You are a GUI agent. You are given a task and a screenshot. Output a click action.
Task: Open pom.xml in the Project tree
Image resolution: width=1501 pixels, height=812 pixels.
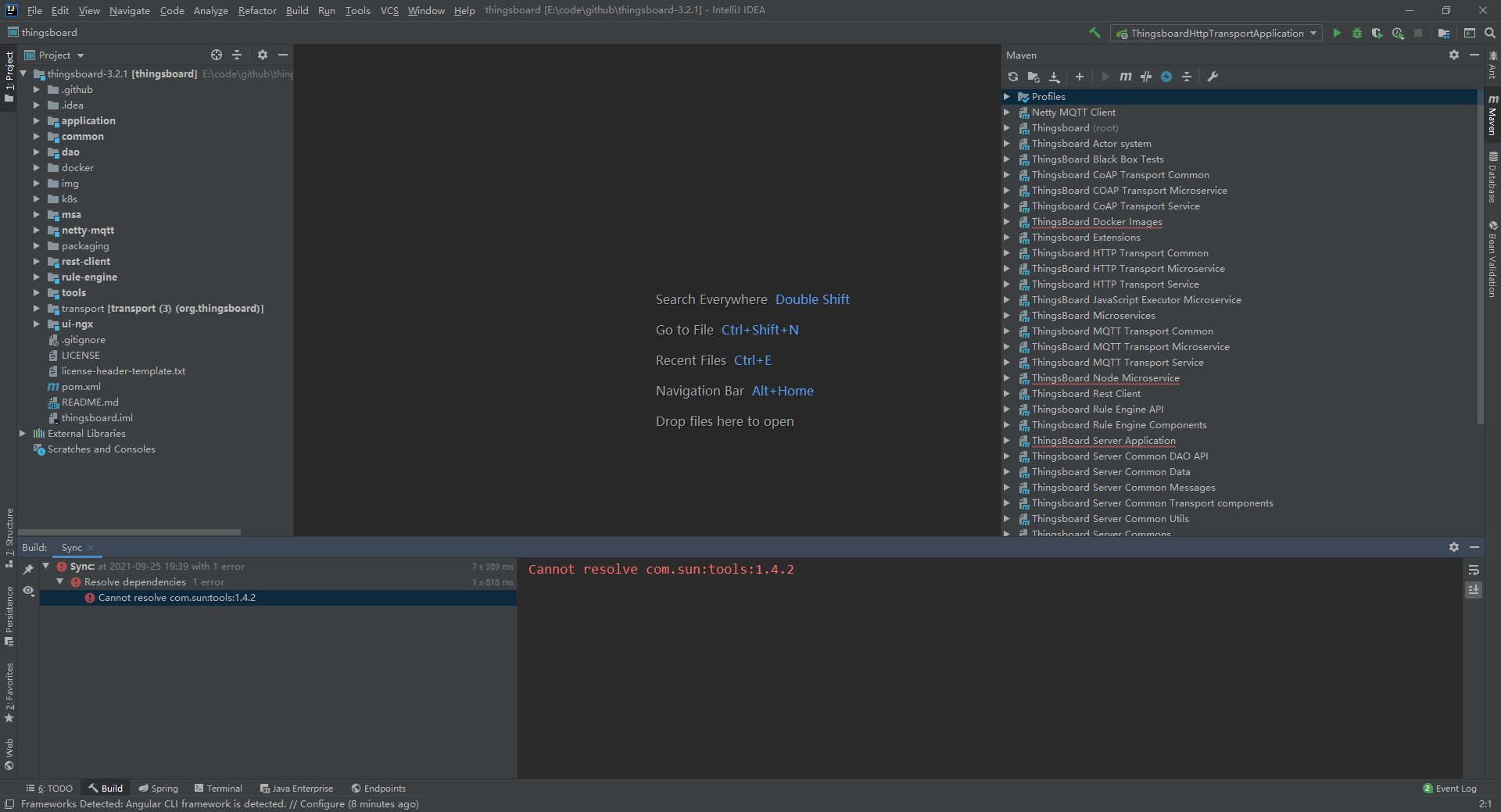(x=81, y=387)
